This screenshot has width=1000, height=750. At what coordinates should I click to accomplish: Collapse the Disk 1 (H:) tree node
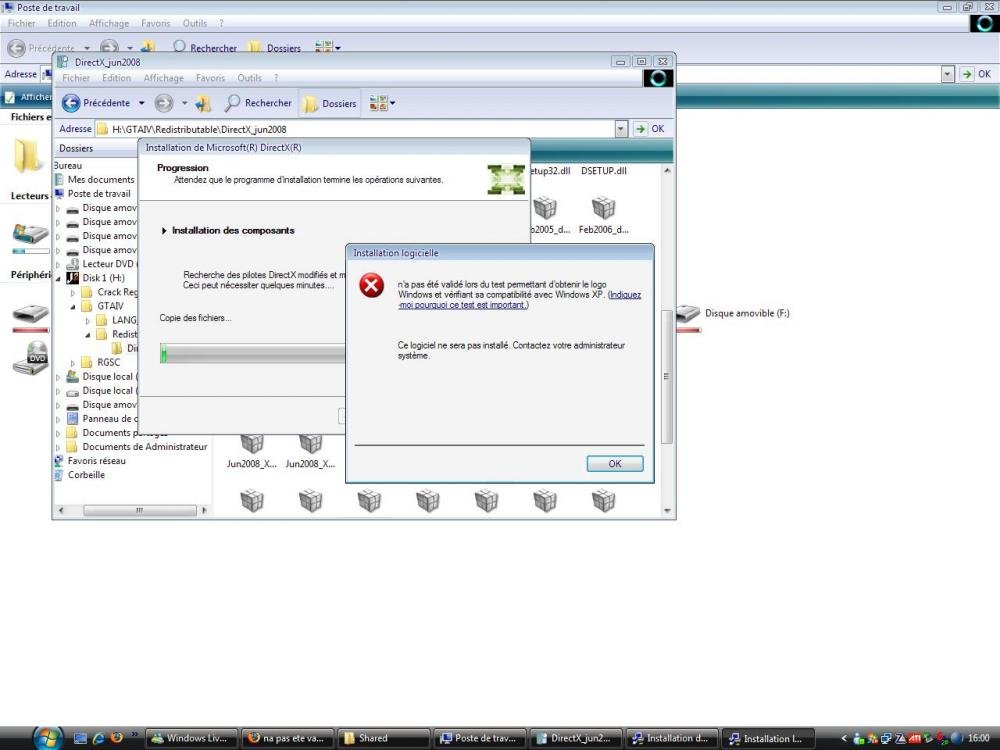[x=59, y=279]
